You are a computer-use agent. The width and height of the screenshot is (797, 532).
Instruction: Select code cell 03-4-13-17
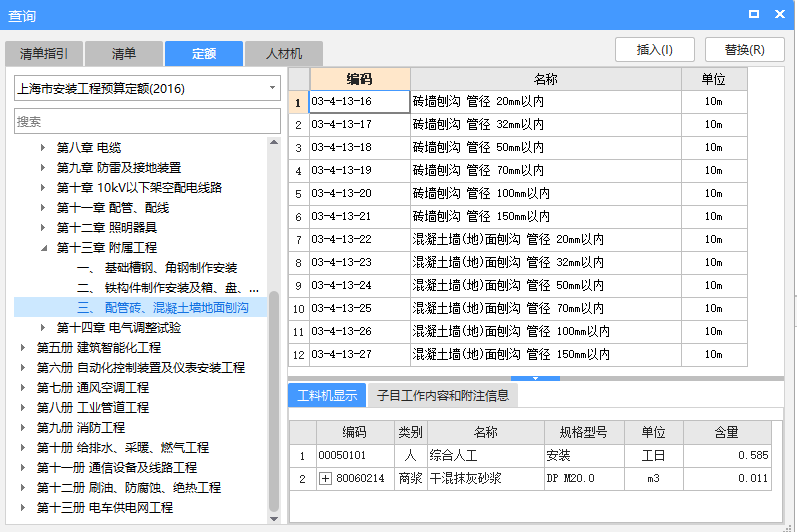point(360,124)
